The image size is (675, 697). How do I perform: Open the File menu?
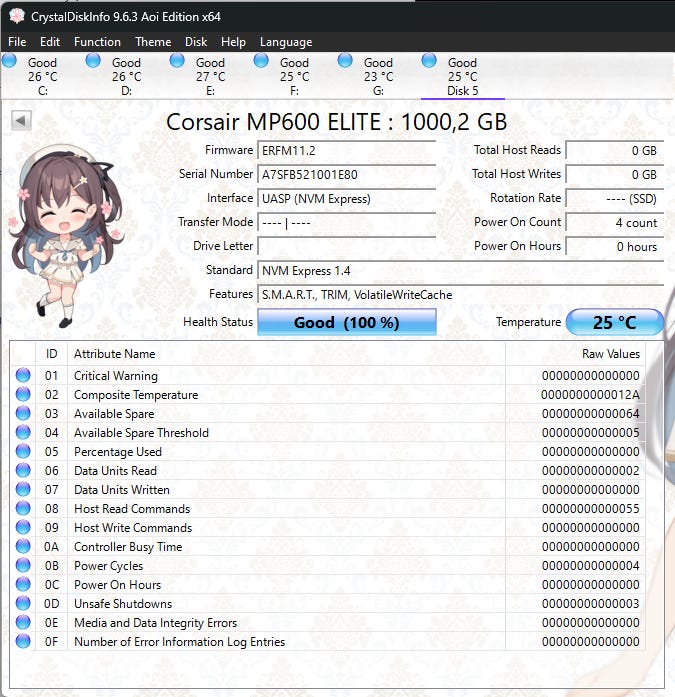click(17, 42)
